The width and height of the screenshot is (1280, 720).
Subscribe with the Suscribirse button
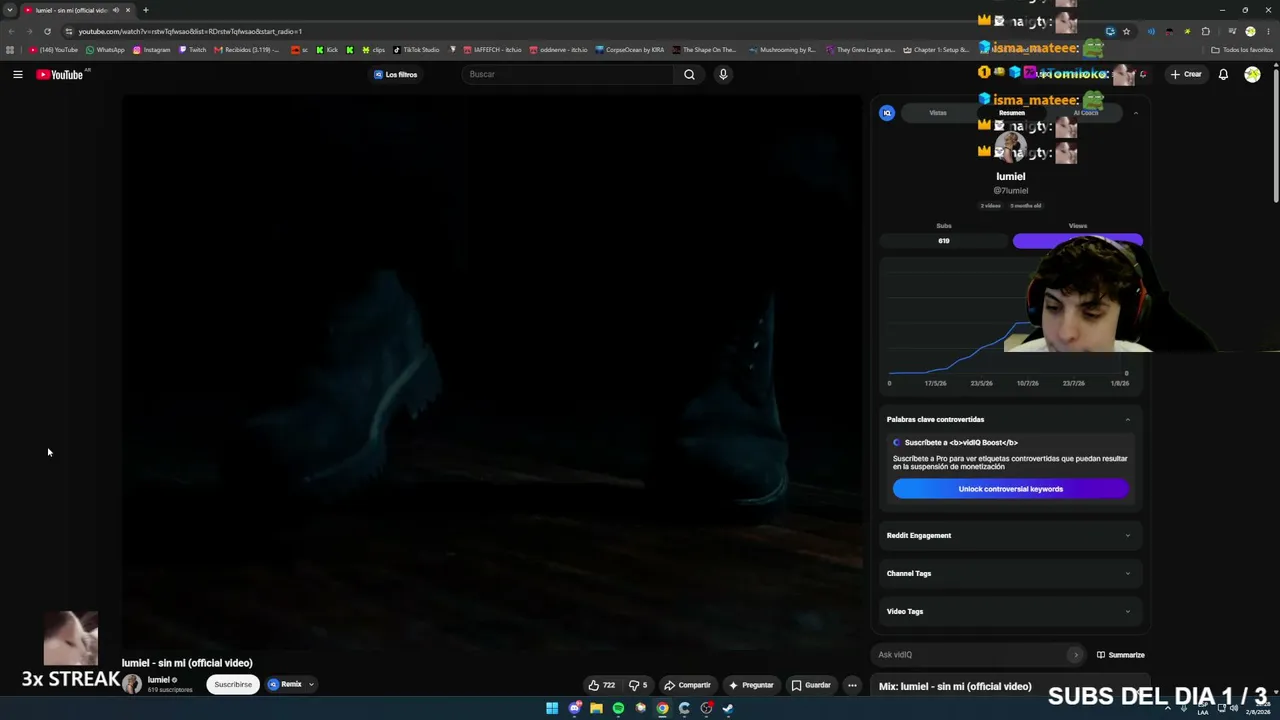[x=233, y=685]
